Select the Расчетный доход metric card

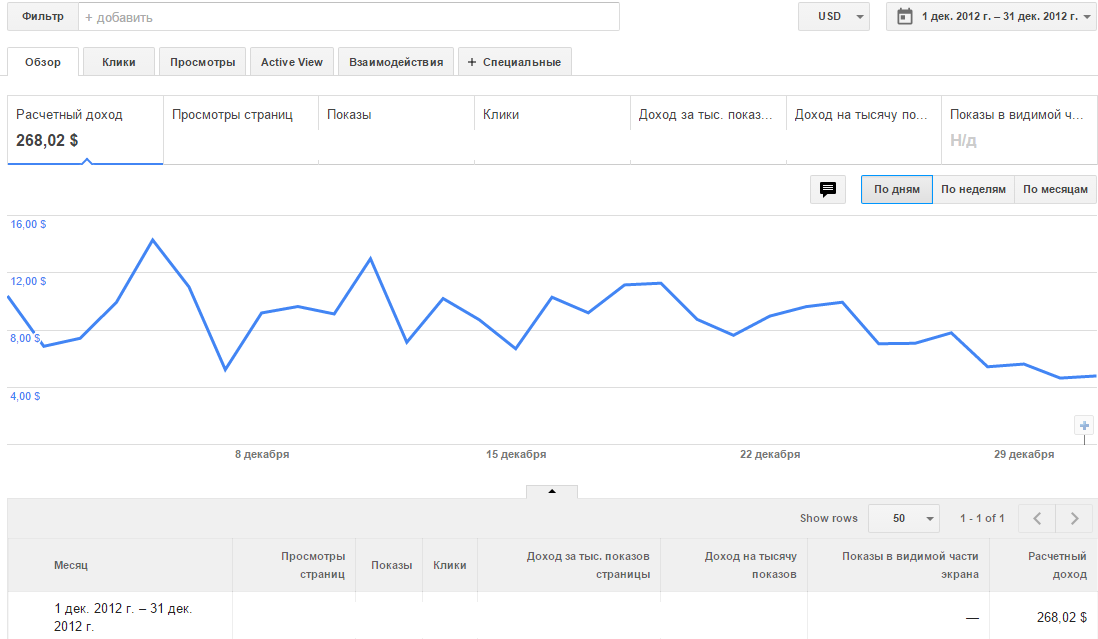pos(85,129)
